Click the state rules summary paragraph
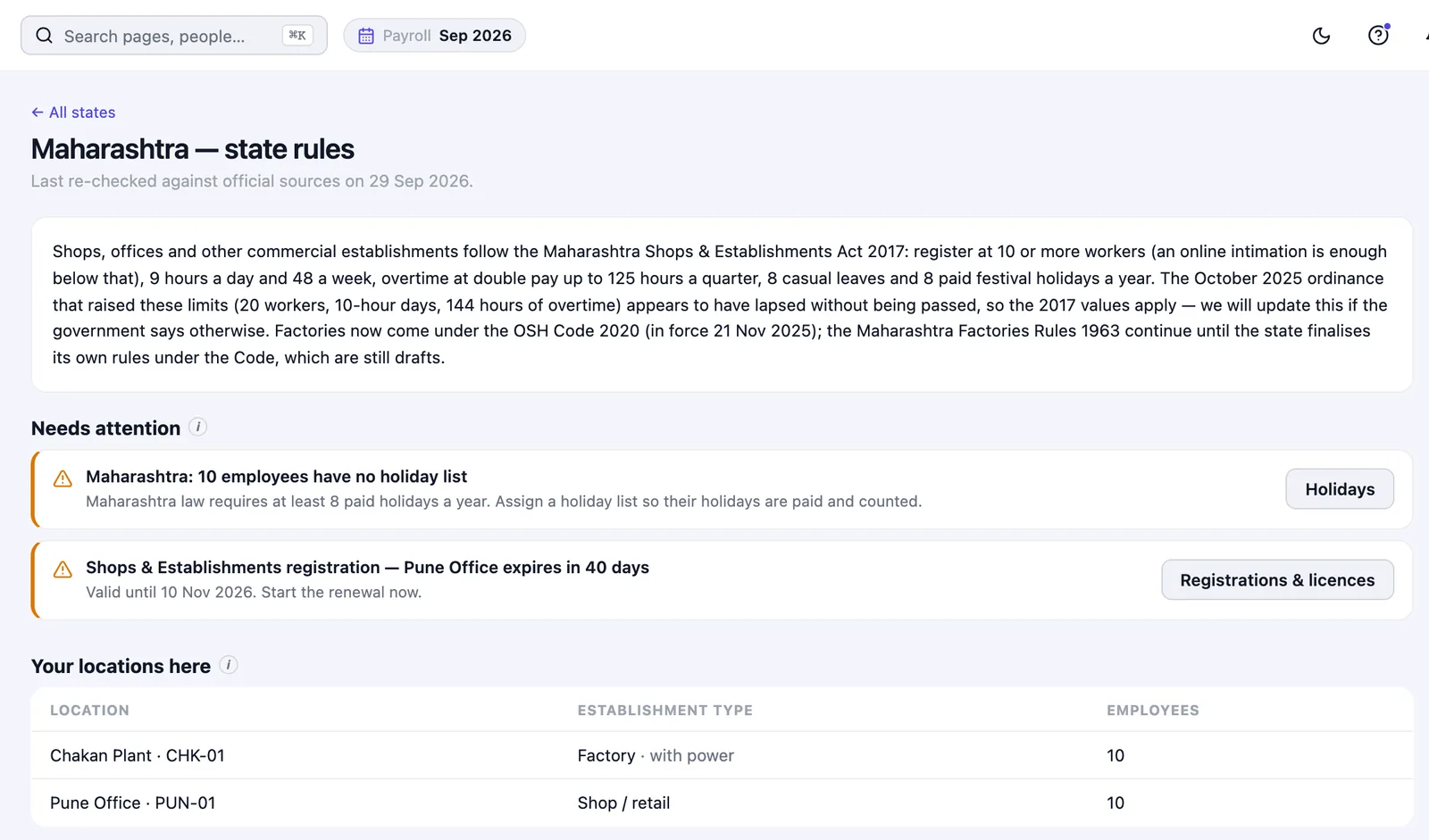The height and width of the screenshot is (840, 1429). tap(721, 304)
